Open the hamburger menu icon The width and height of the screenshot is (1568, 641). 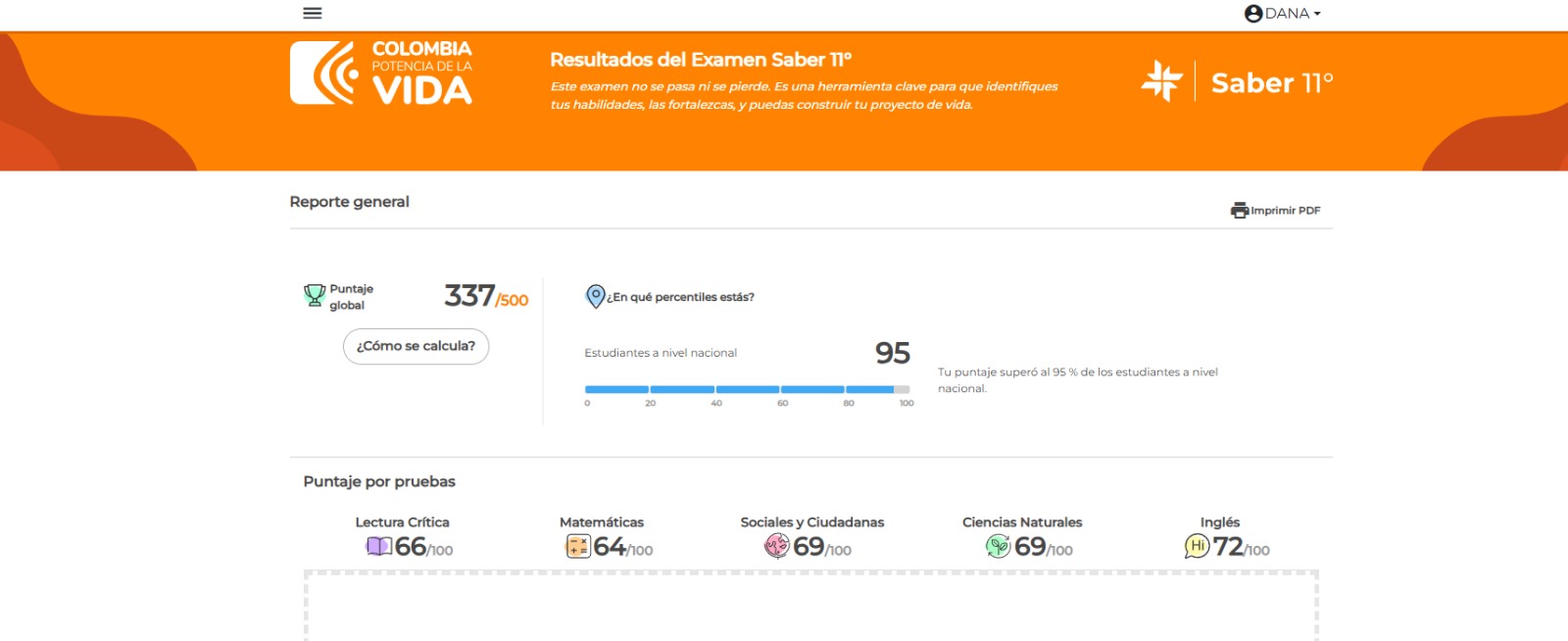313,13
